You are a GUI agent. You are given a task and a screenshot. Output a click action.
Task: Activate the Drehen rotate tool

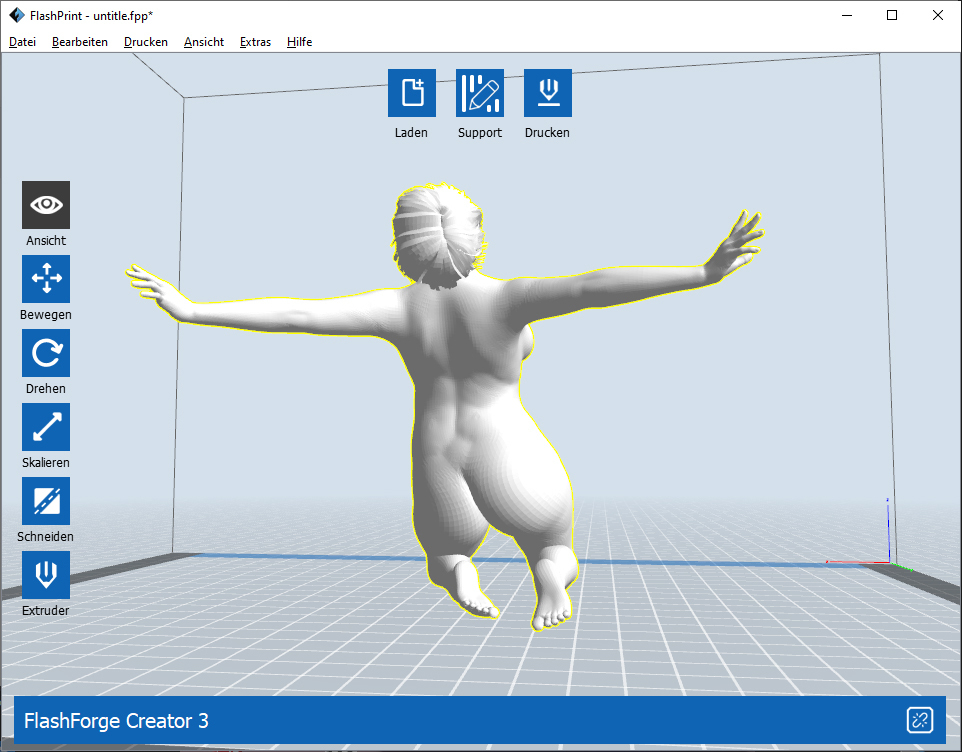(46, 353)
